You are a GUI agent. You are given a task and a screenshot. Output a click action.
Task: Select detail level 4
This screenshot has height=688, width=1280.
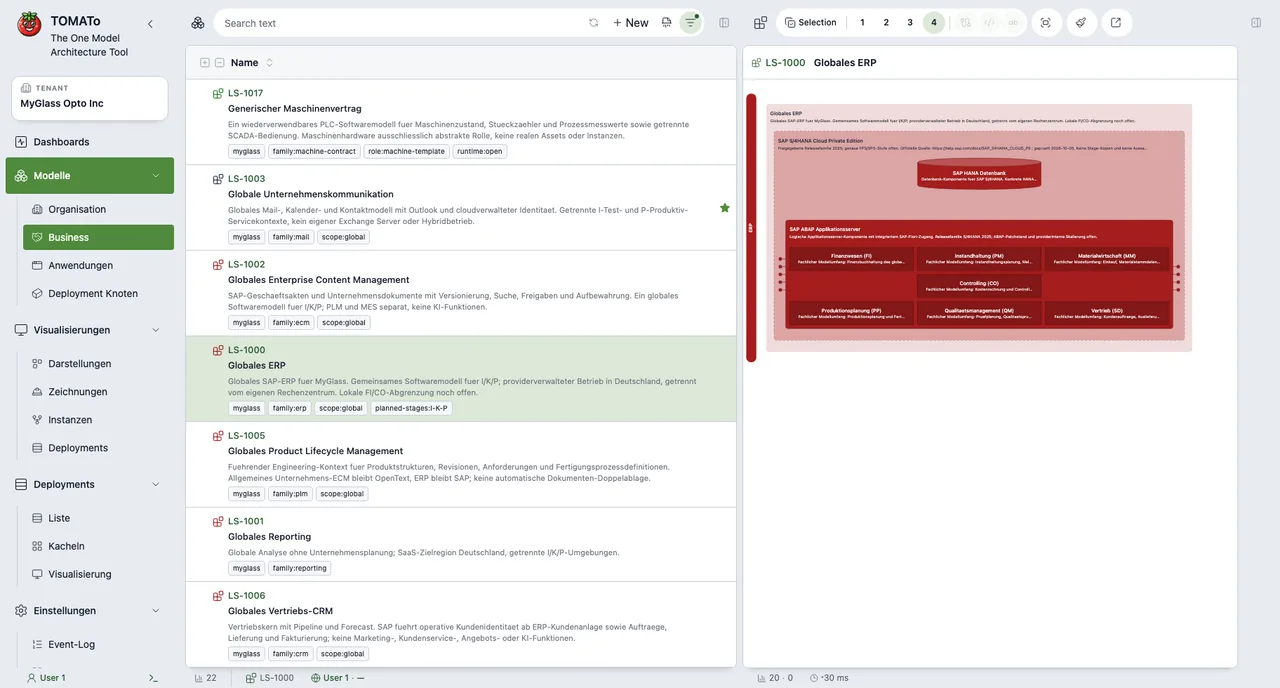(x=934, y=23)
